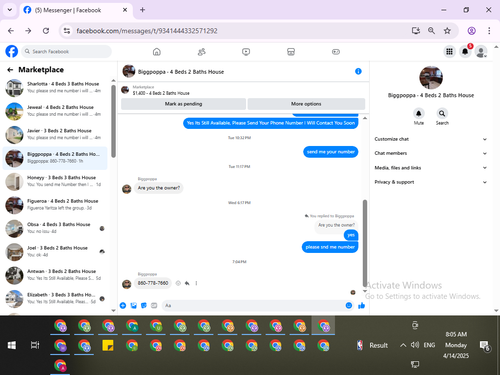Click the Search Facebook field
Viewport: 500px width, 375px height.
click(x=67, y=52)
